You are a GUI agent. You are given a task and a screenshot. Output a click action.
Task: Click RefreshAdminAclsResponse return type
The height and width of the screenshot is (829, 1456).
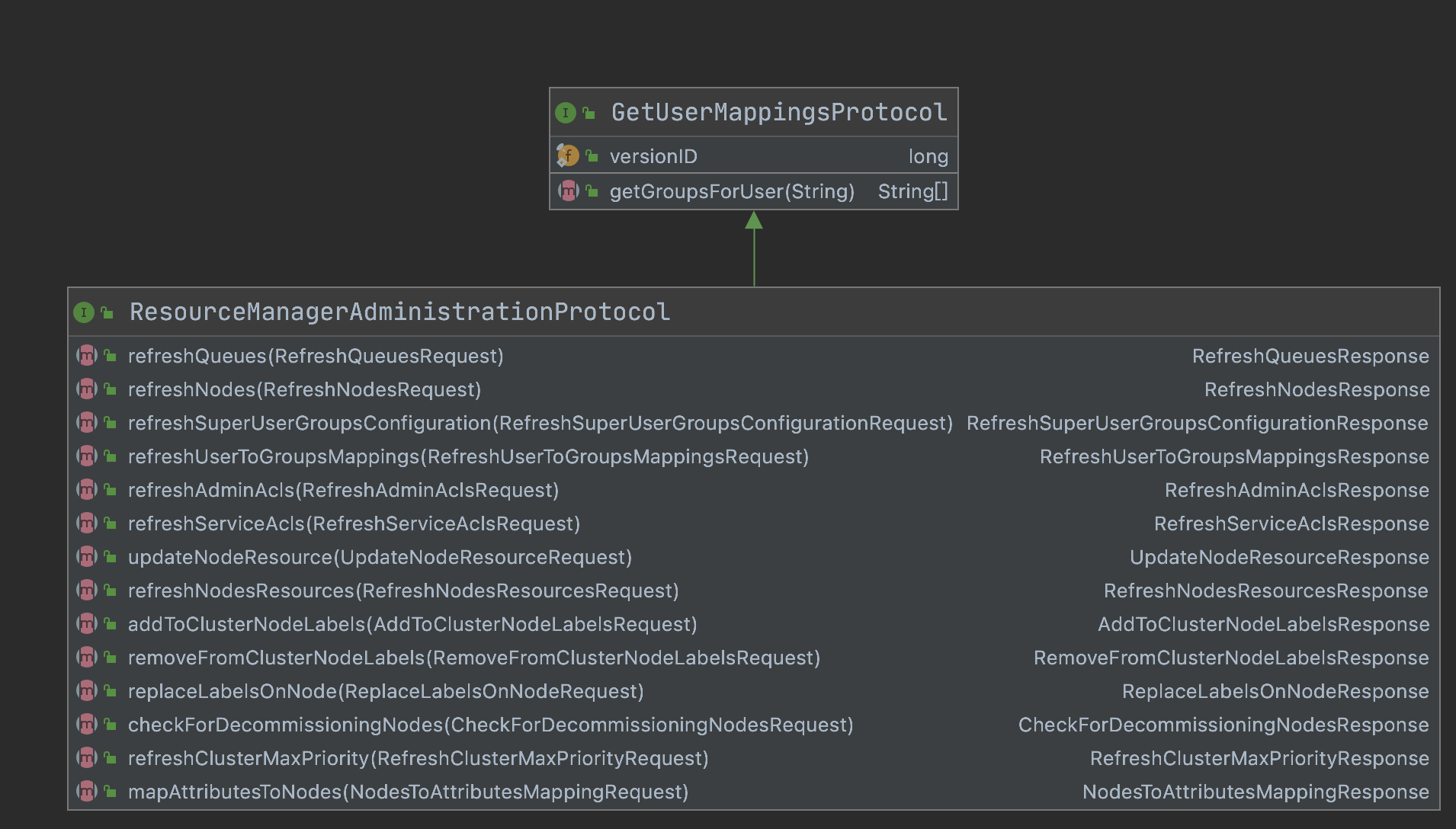1297,490
